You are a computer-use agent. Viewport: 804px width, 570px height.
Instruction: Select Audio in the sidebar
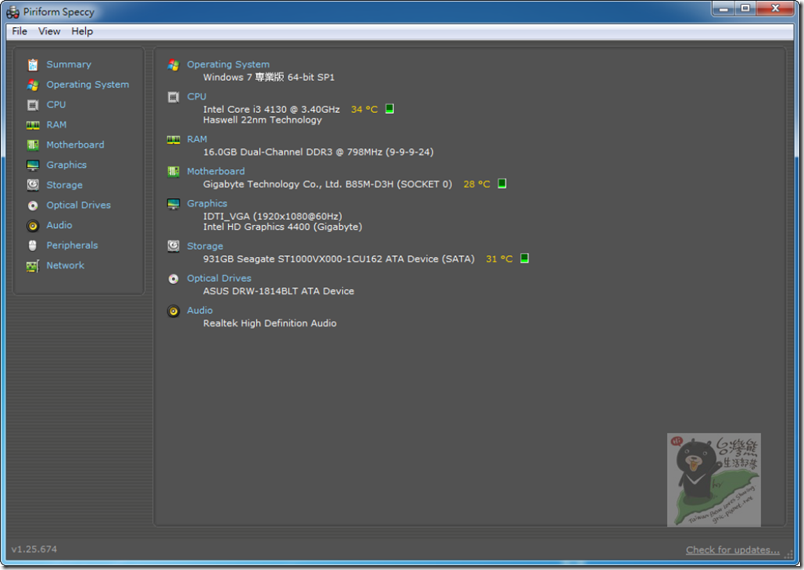click(59, 225)
